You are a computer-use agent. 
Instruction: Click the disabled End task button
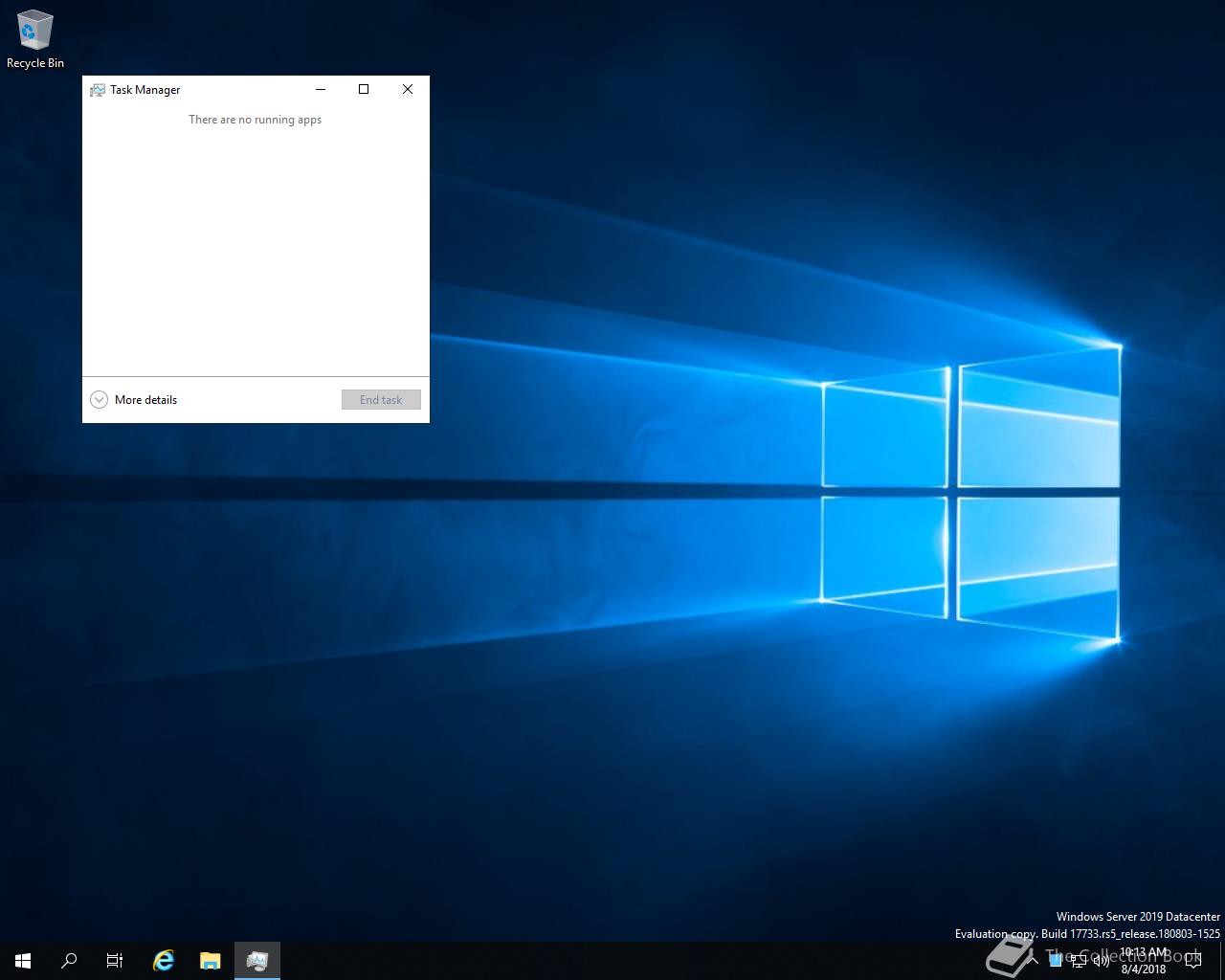point(381,400)
